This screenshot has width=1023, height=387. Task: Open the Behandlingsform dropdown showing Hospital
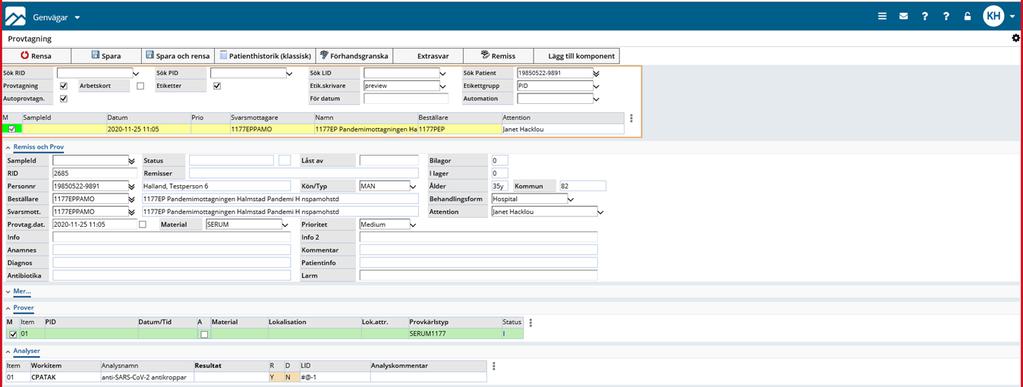(x=571, y=199)
